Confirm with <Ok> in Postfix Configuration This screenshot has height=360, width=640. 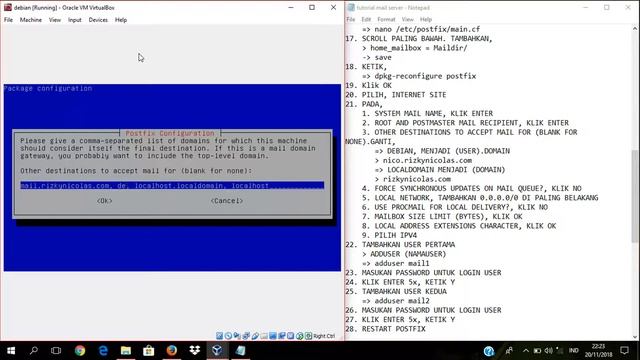pyautogui.click(x=104, y=201)
